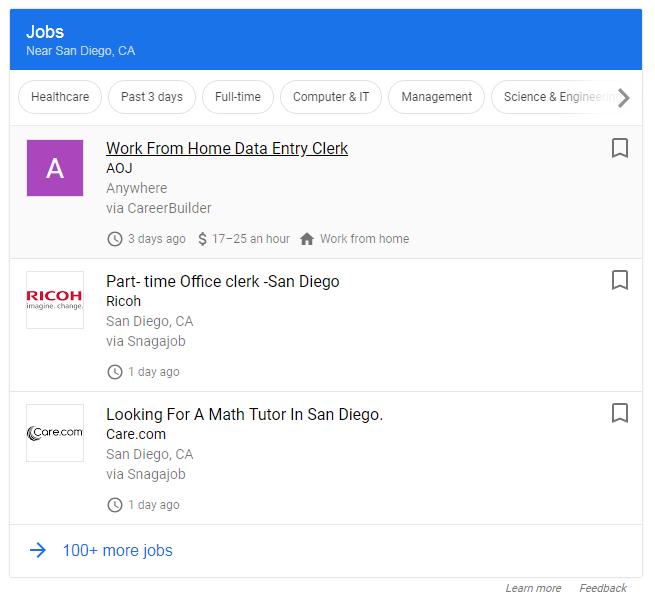
Task: Click 'Care.com' company name text
Action: (136, 434)
